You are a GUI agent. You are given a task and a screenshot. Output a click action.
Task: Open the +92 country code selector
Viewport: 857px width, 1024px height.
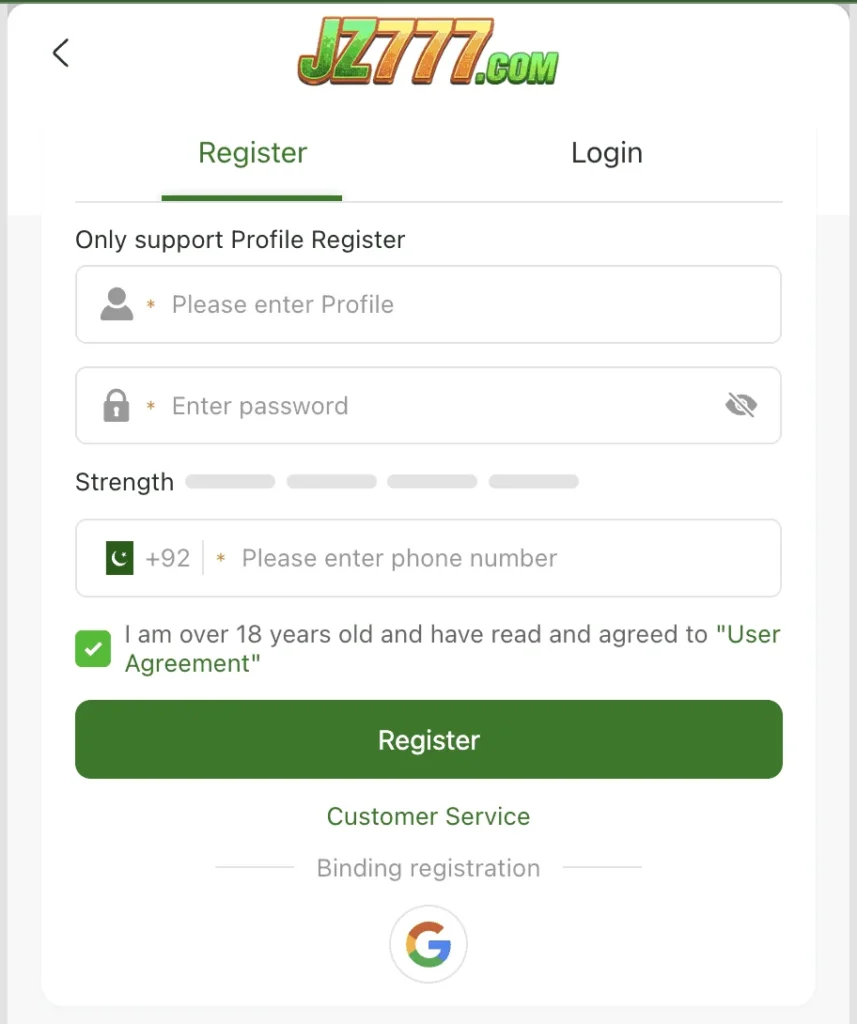click(167, 558)
